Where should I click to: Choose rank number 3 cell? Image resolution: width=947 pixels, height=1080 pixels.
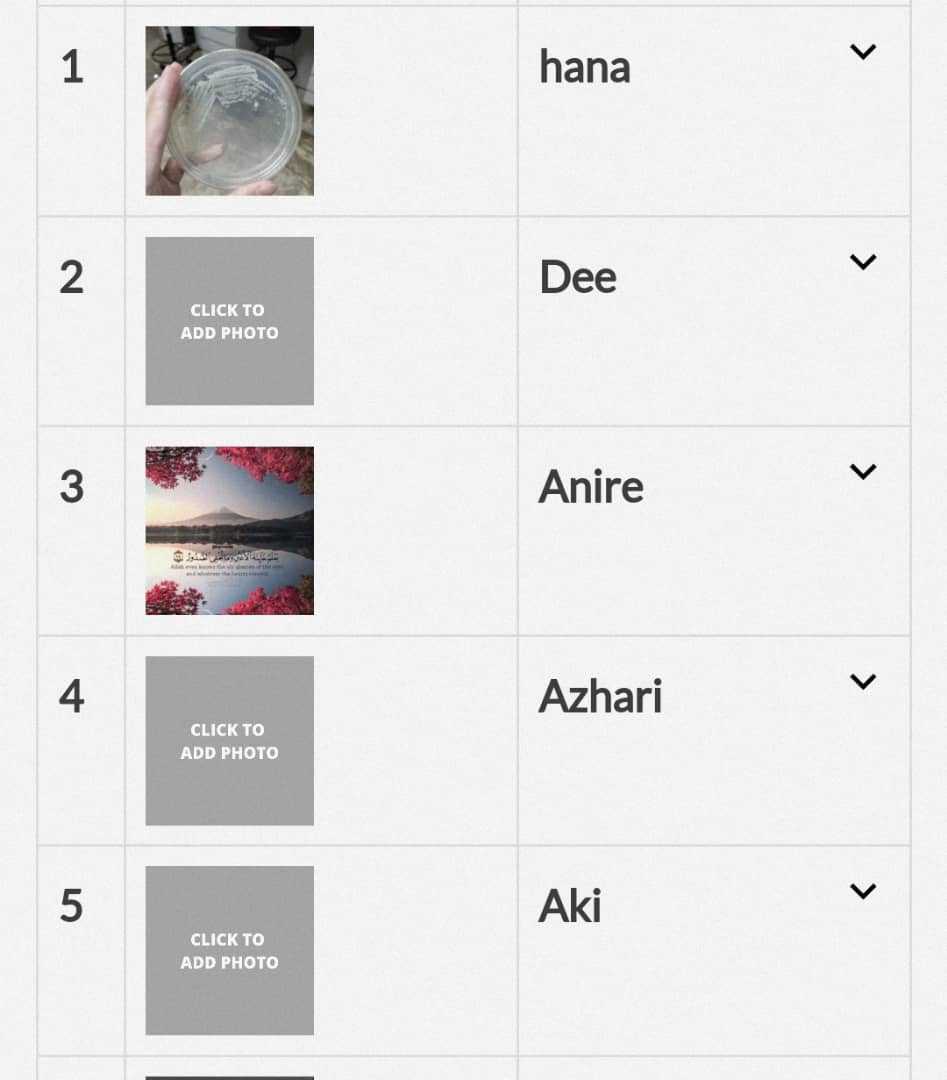click(x=81, y=530)
